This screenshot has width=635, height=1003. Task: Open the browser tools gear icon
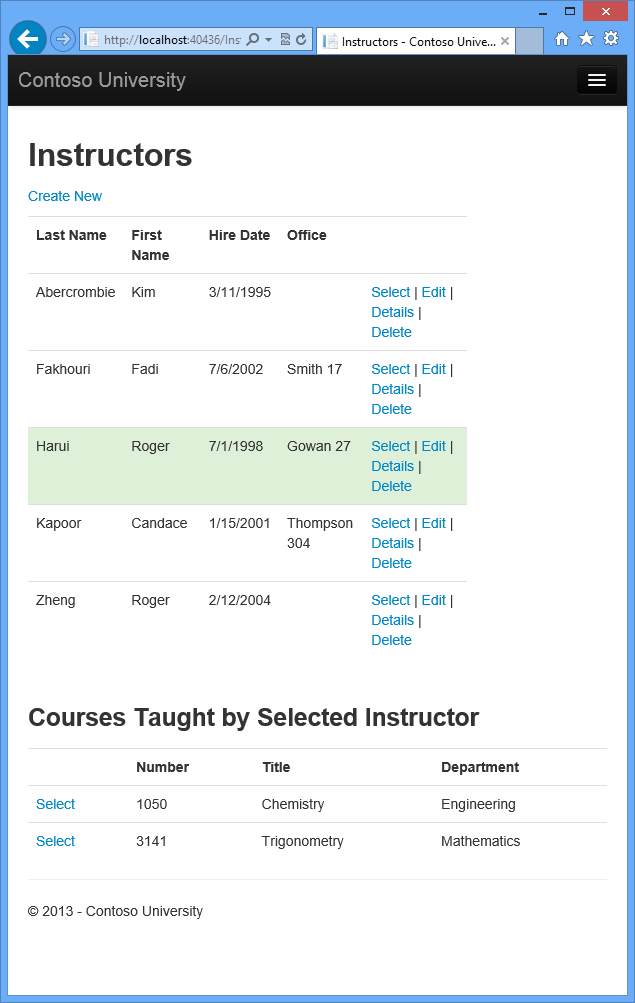click(x=610, y=39)
